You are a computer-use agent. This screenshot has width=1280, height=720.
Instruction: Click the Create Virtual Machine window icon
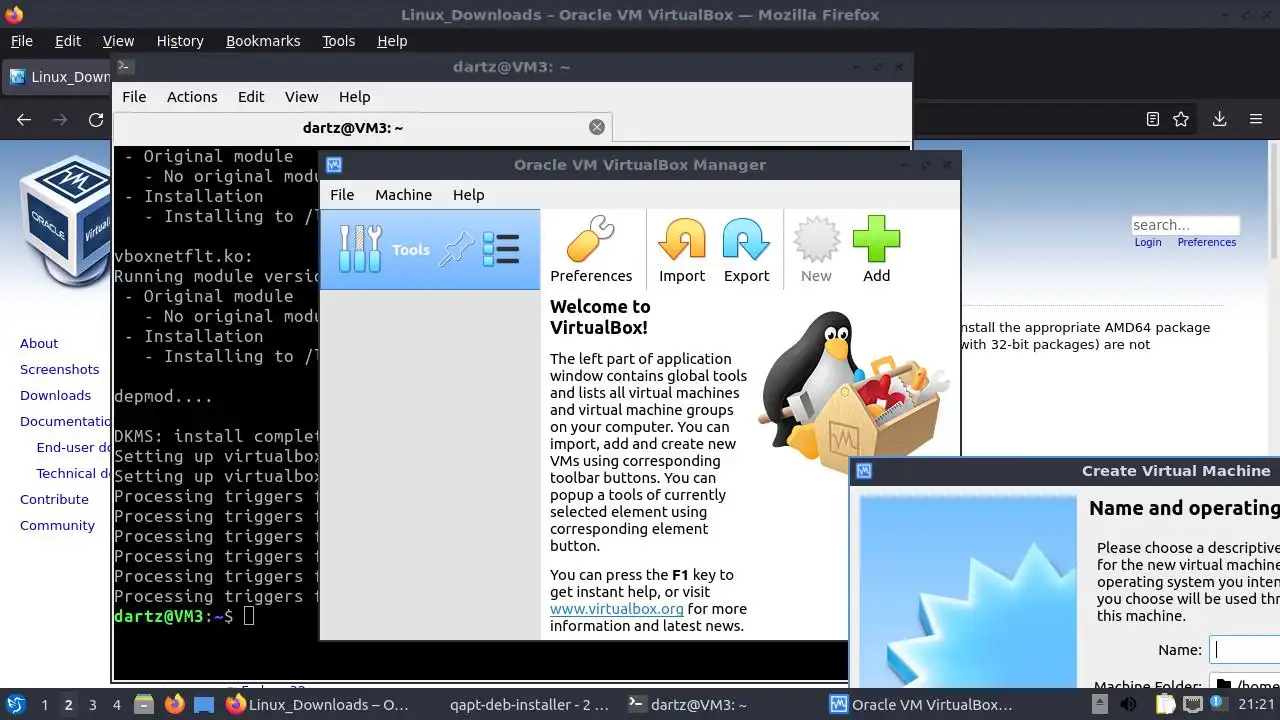point(864,471)
